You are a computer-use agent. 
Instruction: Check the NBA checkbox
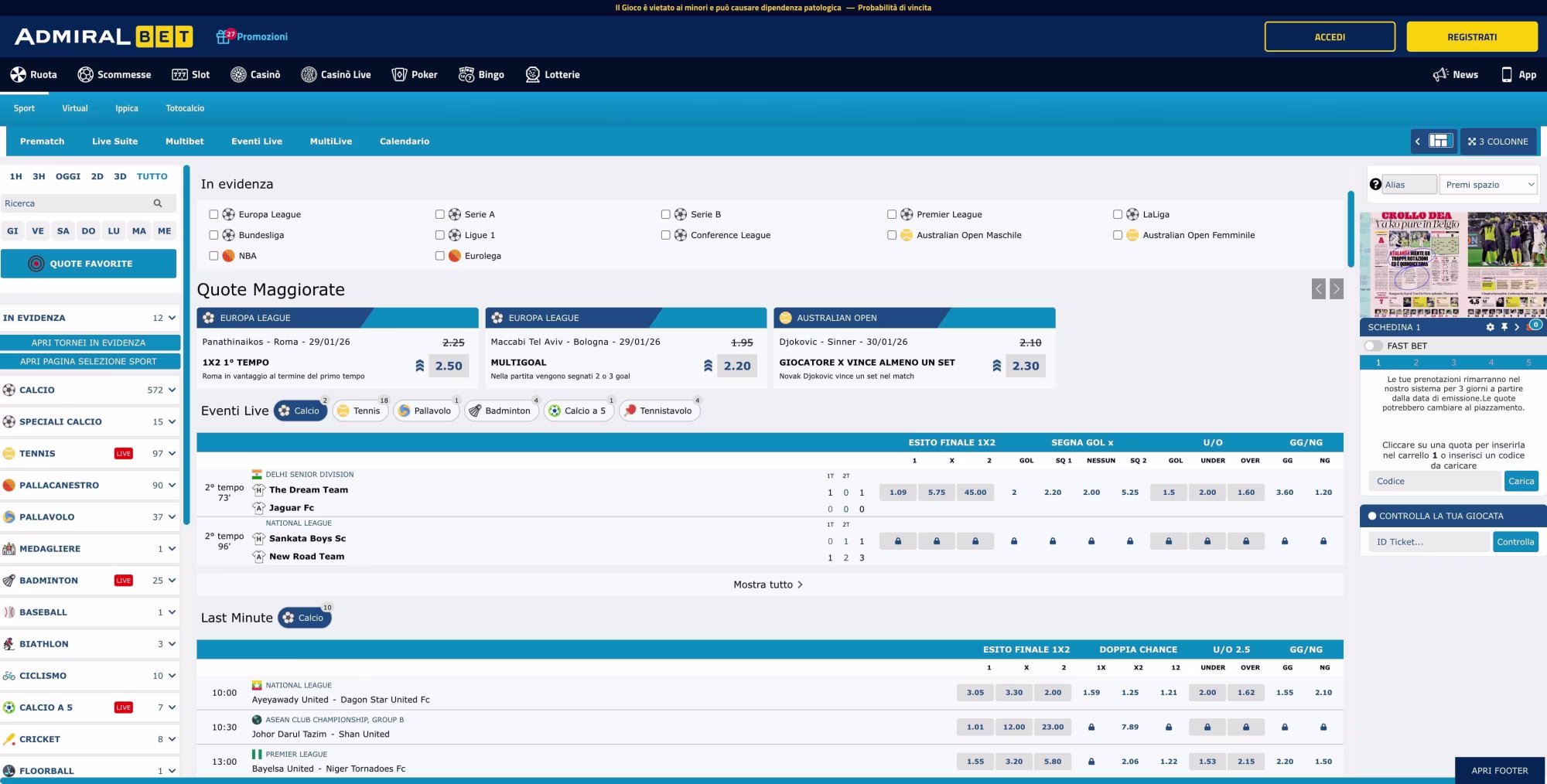click(x=213, y=256)
